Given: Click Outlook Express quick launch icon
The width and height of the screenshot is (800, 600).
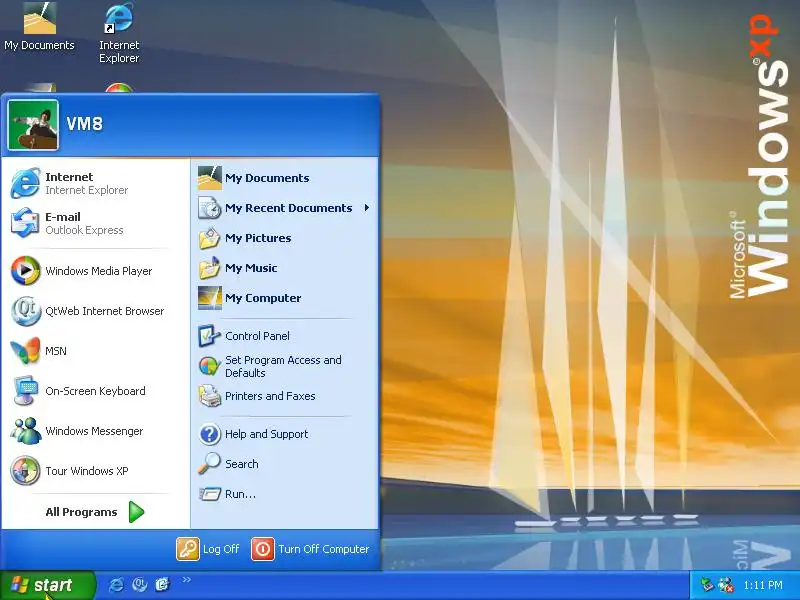Looking at the screenshot, I should point(162,585).
